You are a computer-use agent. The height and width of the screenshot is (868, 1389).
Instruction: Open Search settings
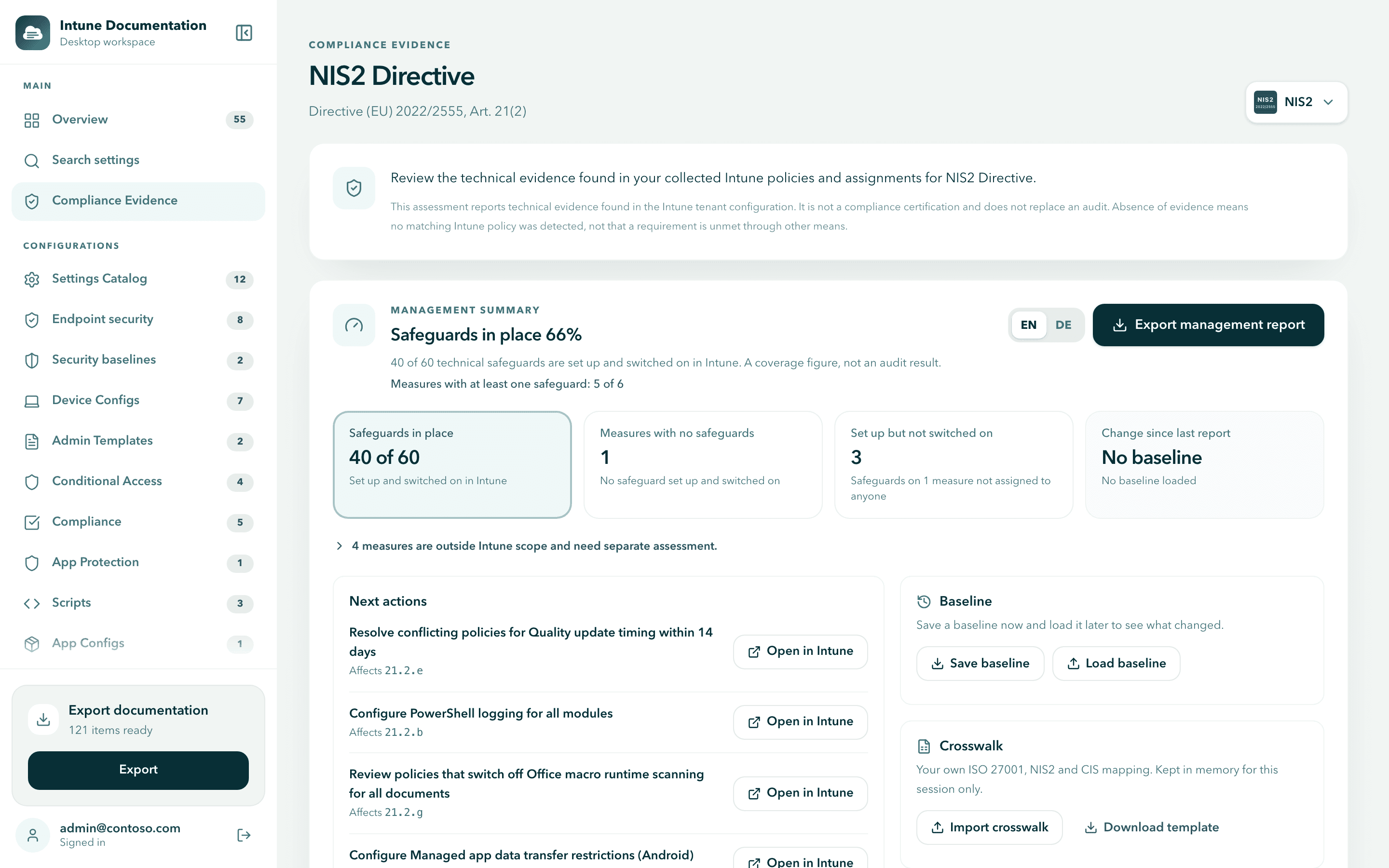click(x=138, y=160)
